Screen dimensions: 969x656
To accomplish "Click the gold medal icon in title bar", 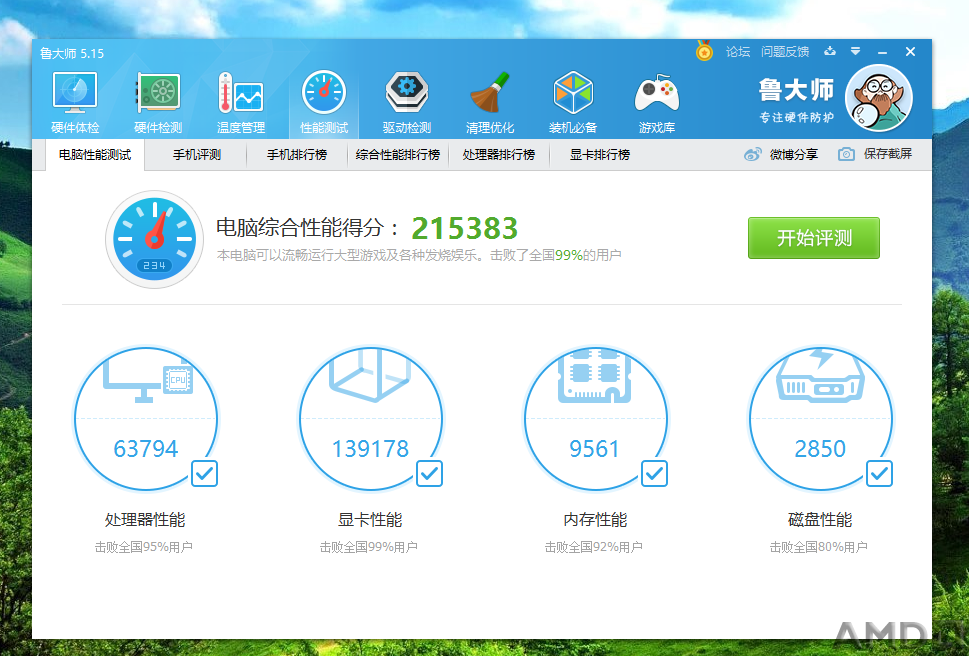I will [x=704, y=51].
